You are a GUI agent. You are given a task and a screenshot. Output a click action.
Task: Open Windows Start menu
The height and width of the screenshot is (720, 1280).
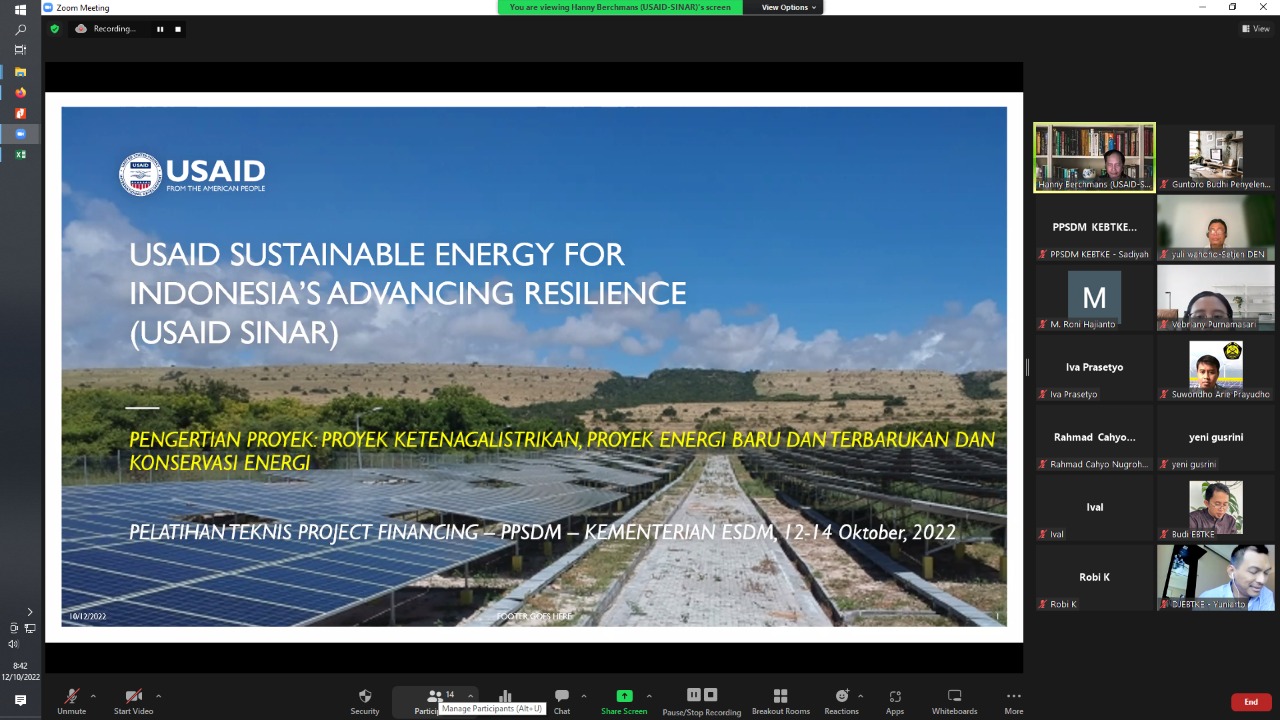tap(20, 9)
